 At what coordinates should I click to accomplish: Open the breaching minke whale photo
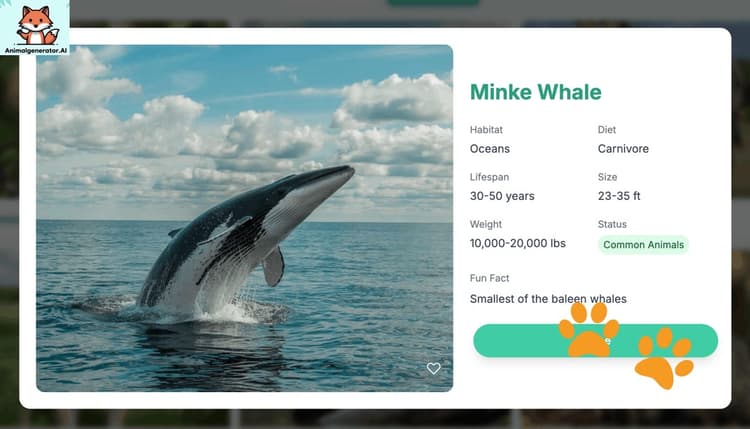(x=244, y=218)
